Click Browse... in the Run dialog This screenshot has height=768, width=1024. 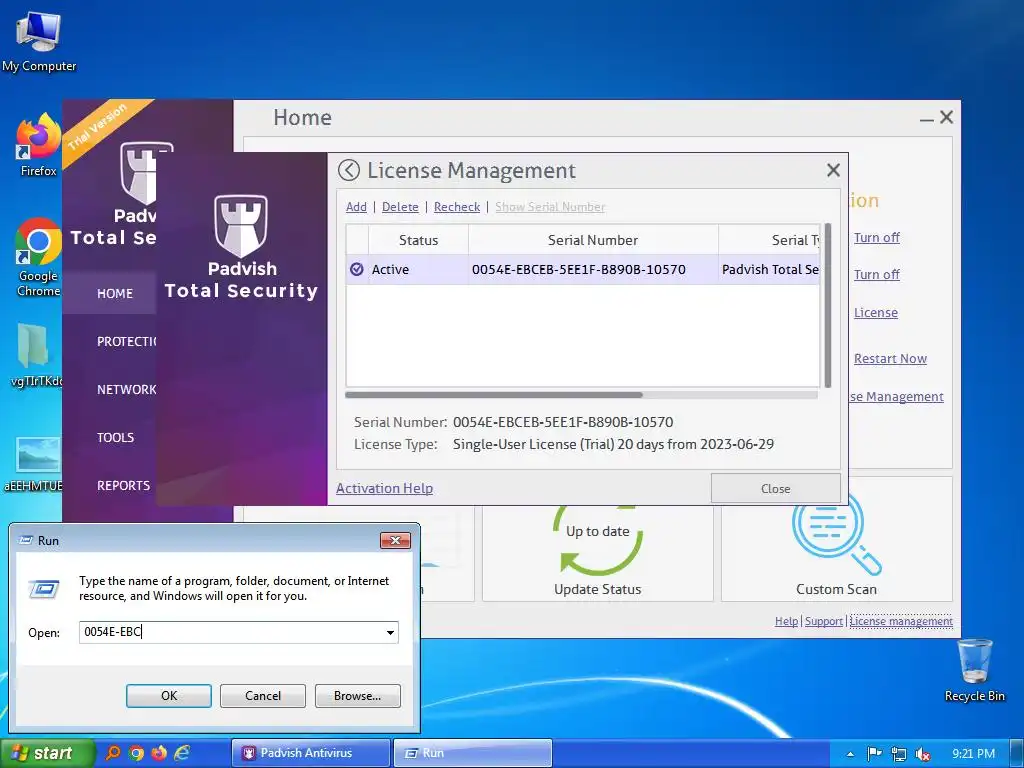[x=357, y=696]
